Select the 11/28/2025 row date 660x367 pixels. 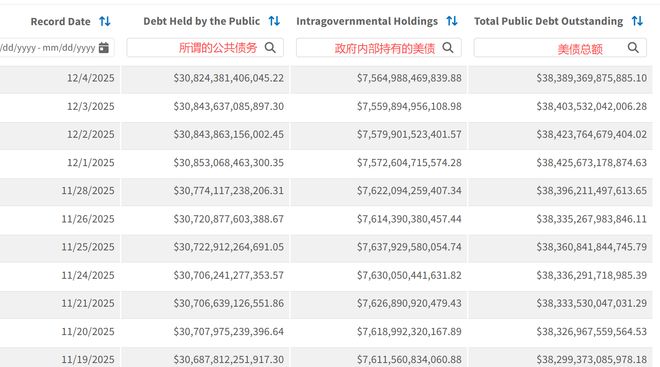(88, 191)
